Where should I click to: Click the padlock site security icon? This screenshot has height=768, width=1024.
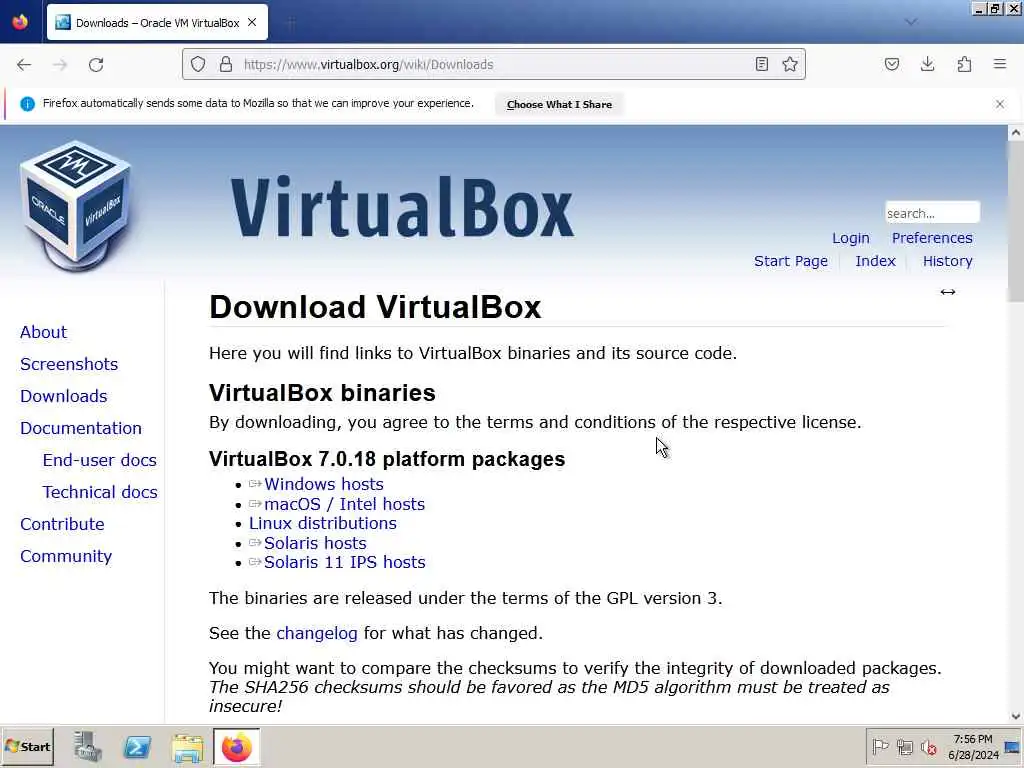pyautogui.click(x=226, y=64)
